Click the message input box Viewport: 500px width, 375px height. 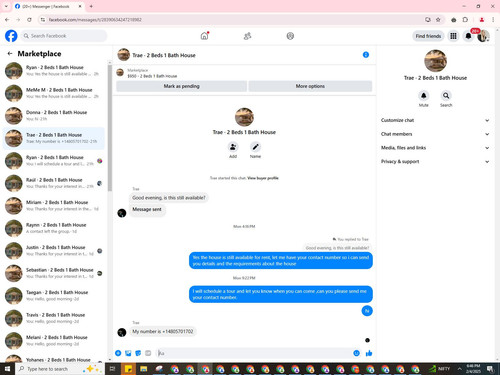(253, 353)
